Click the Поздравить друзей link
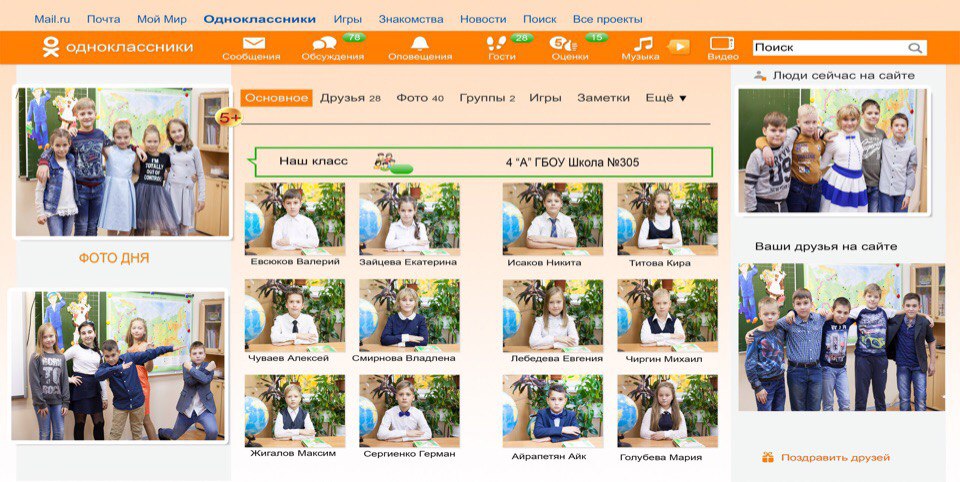 click(835, 458)
